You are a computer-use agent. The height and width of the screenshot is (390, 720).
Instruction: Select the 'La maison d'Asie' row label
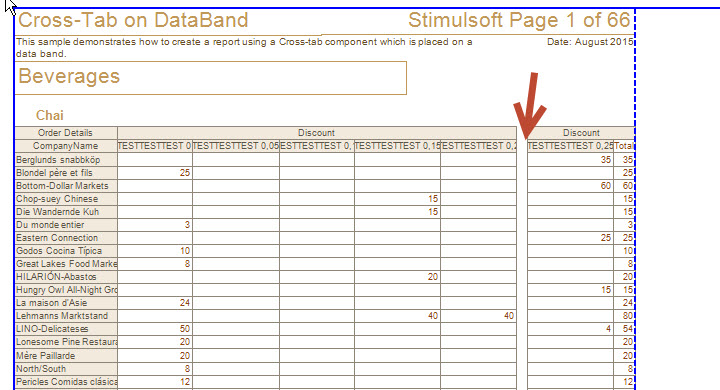pyautogui.click(x=66, y=303)
